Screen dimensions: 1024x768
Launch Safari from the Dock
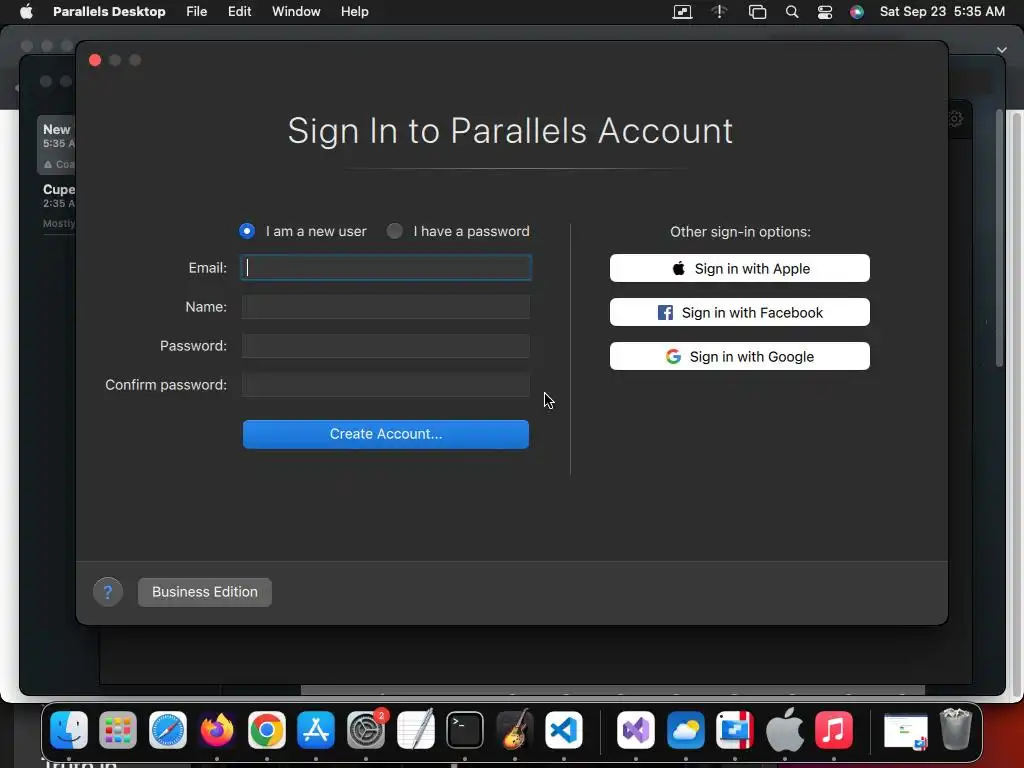tap(168, 729)
